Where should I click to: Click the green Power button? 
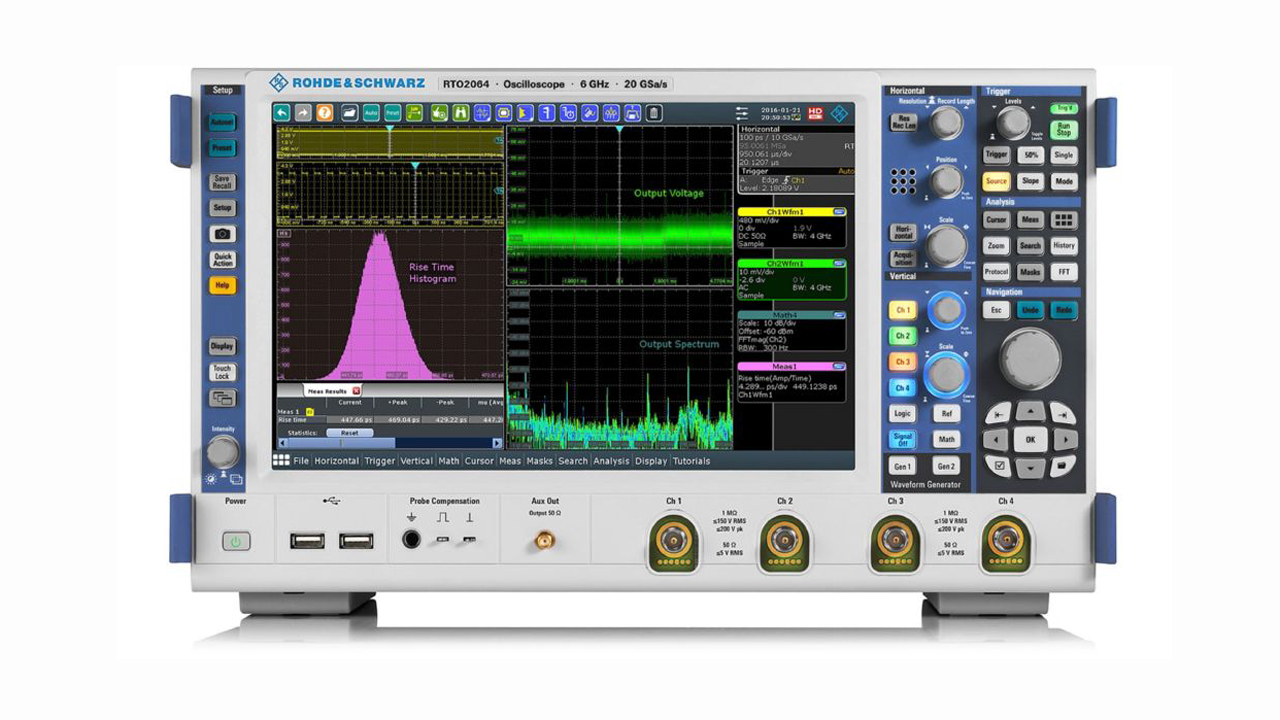click(x=236, y=542)
